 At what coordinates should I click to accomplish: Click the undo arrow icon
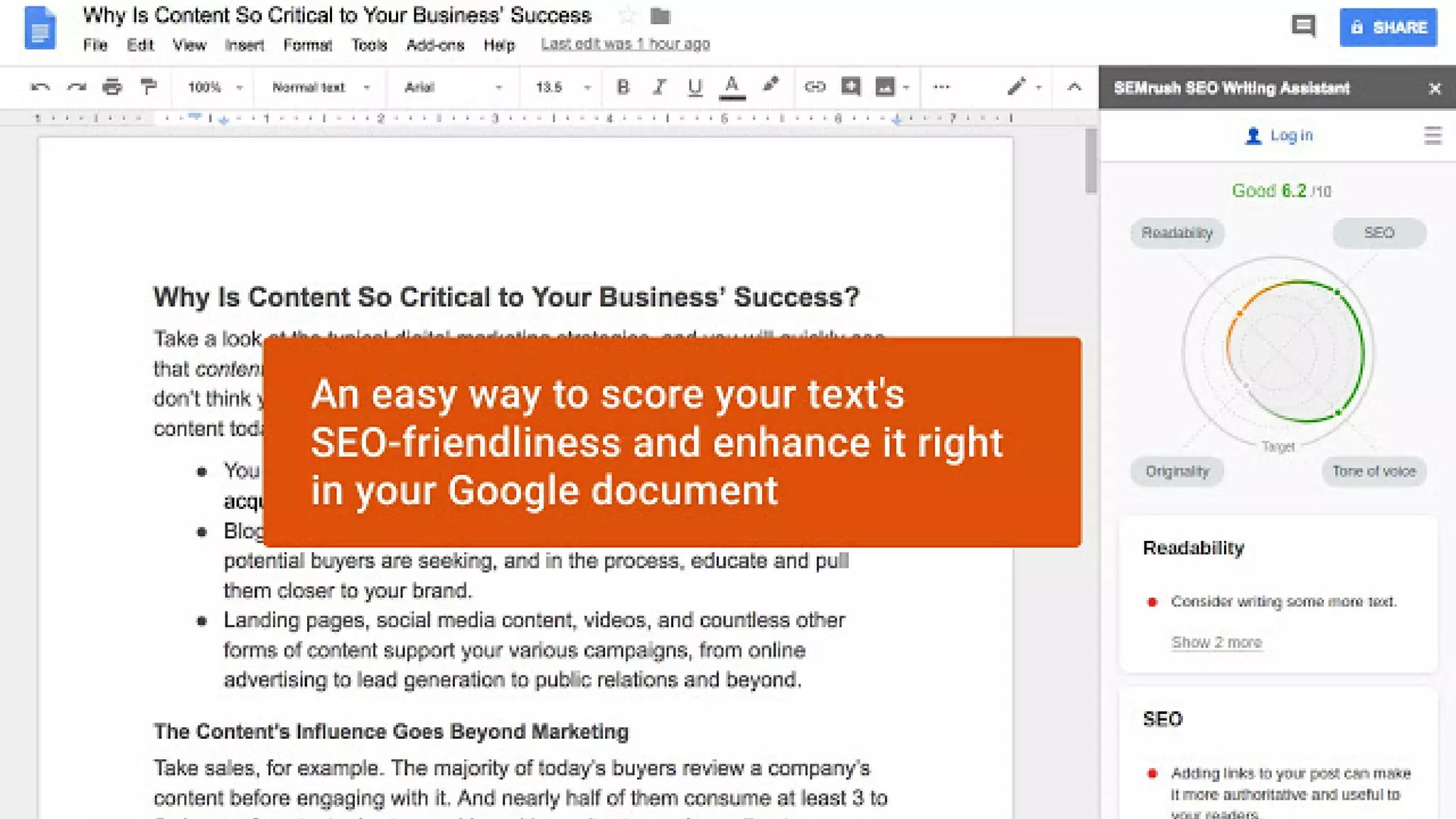(41, 87)
